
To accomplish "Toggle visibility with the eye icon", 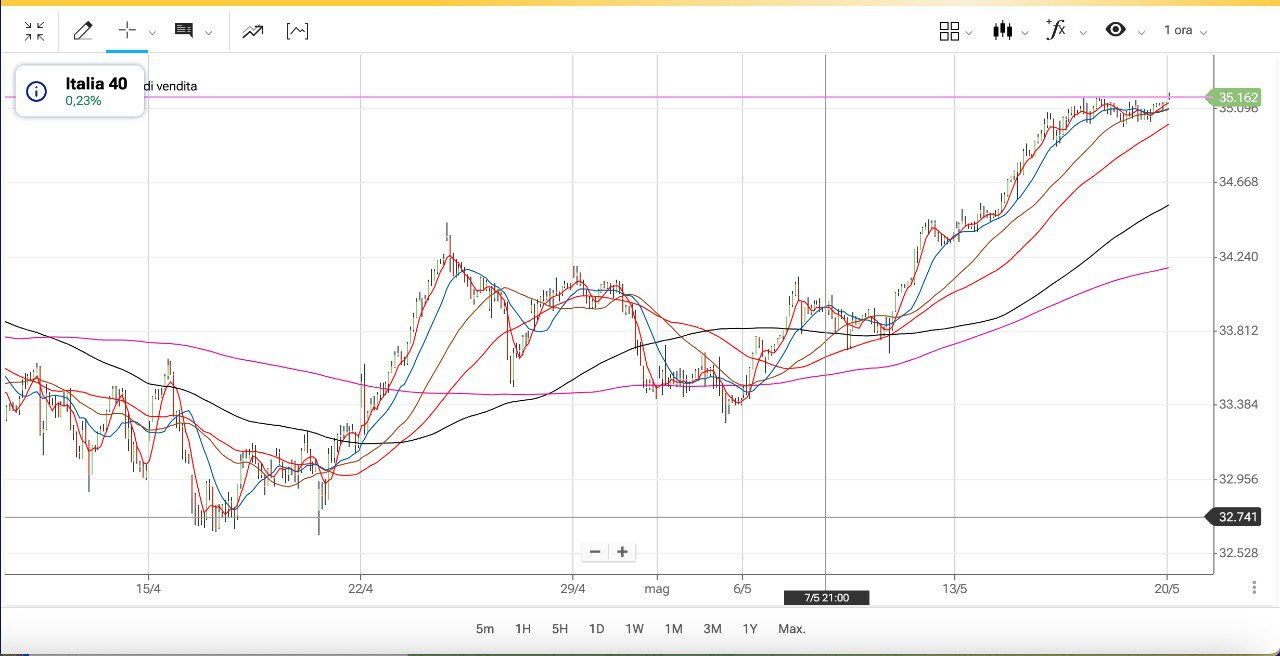I will click(1115, 30).
